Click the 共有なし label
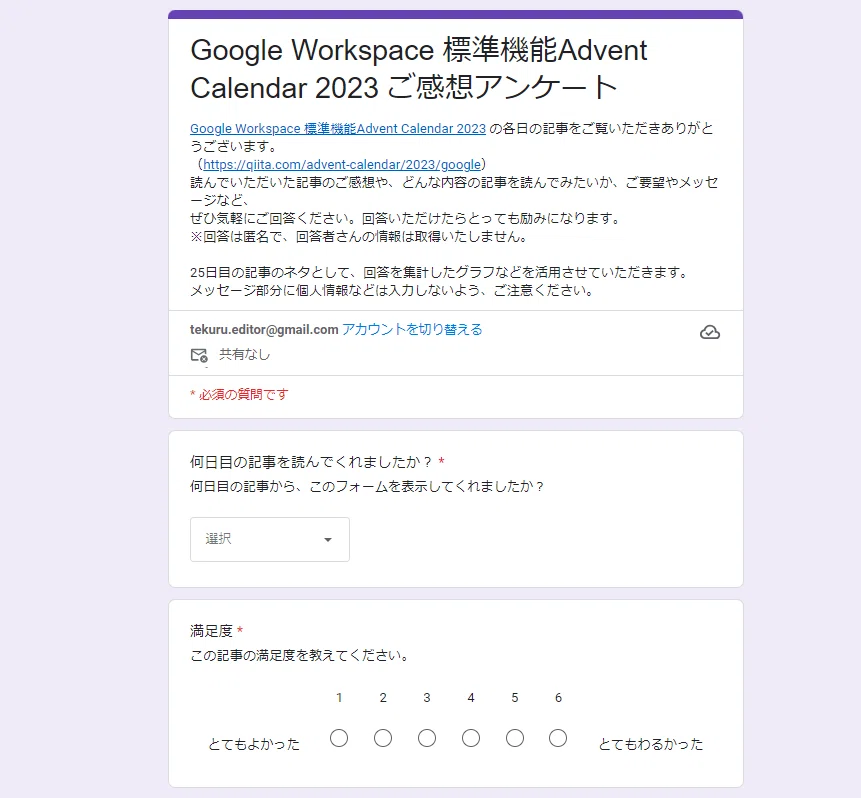 pyautogui.click(x=245, y=355)
